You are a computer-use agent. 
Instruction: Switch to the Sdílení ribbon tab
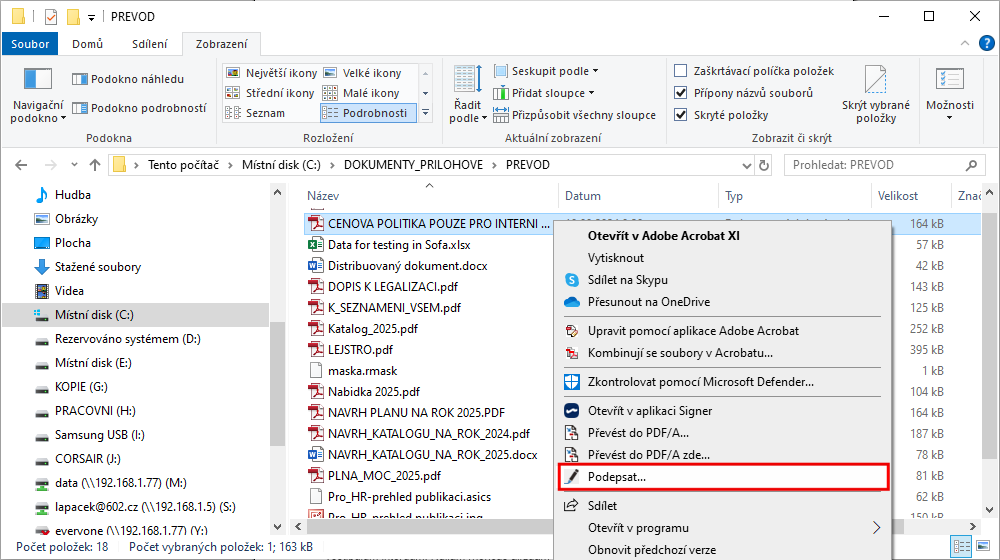click(149, 43)
